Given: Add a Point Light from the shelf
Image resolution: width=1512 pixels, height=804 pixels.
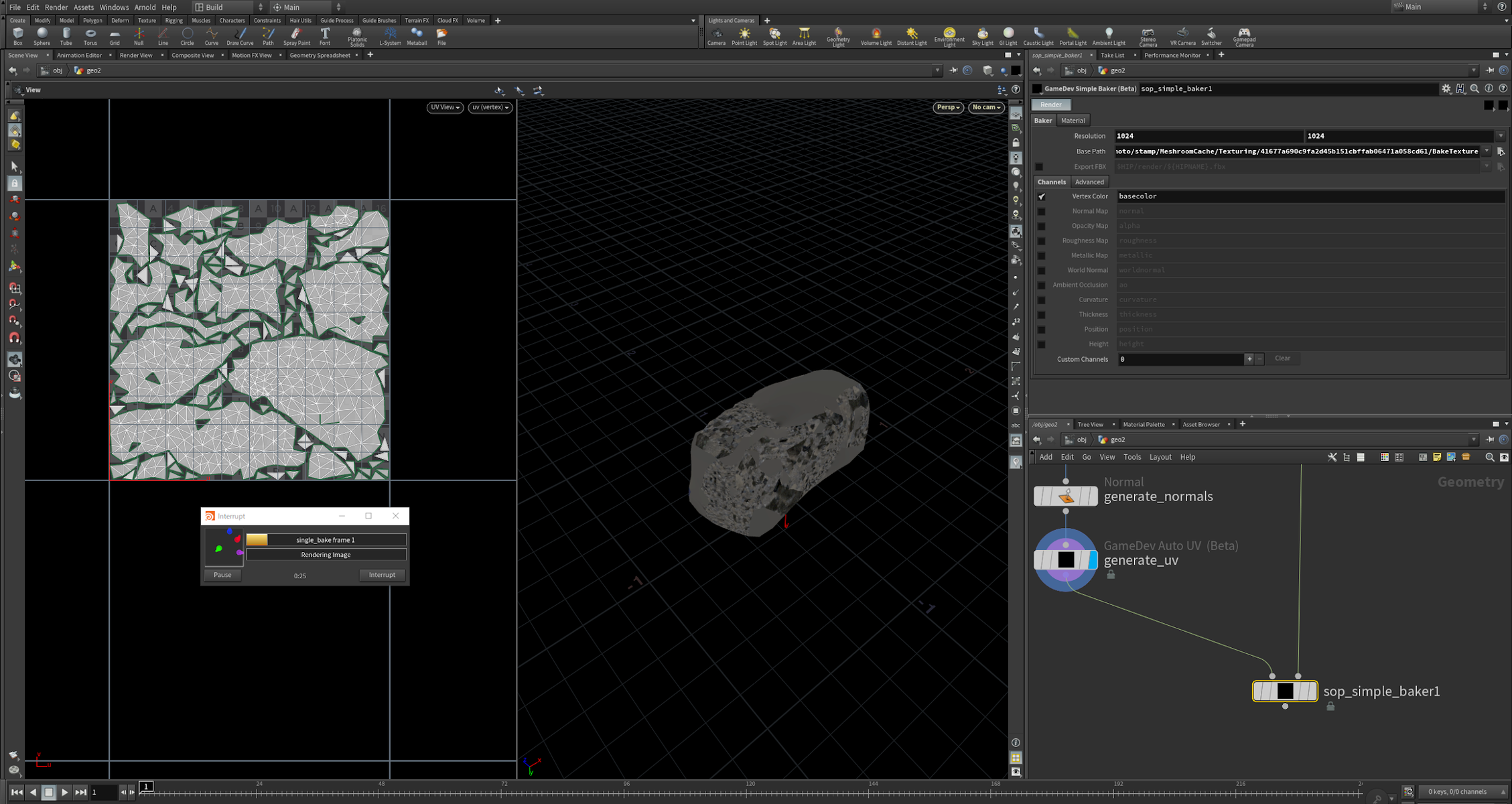Looking at the screenshot, I should [x=744, y=36].
